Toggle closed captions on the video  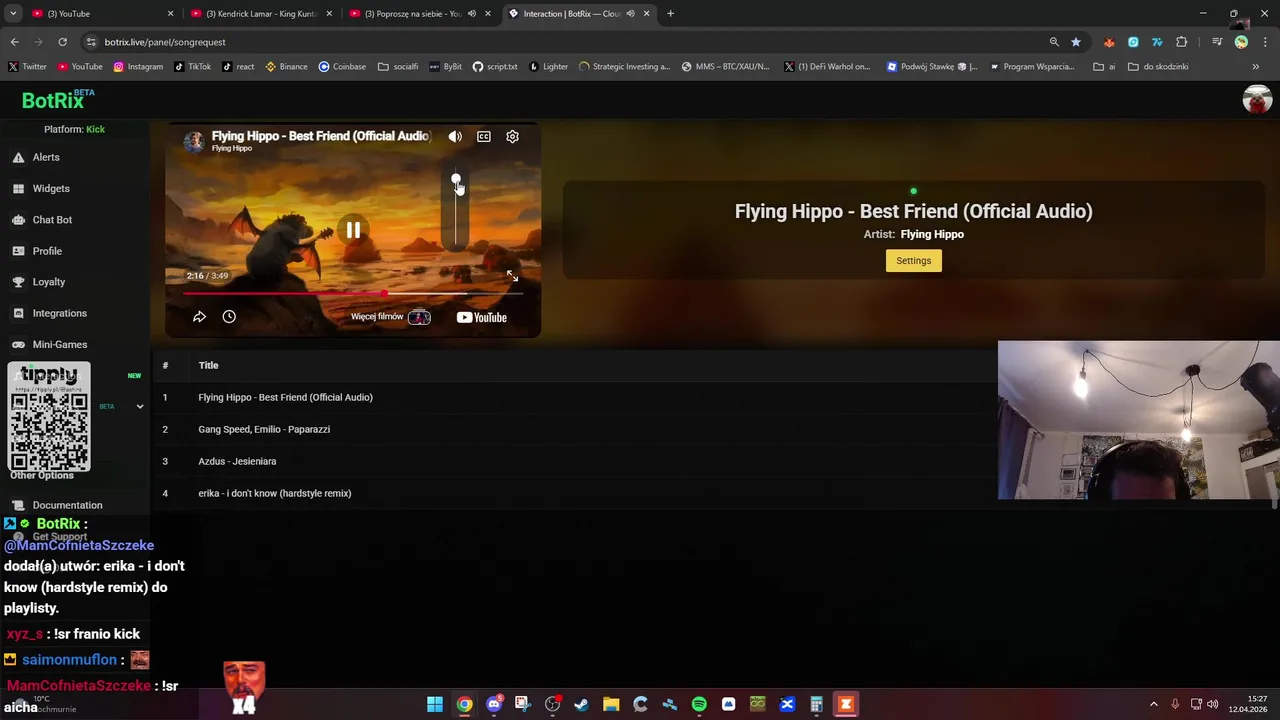(484, 136)
